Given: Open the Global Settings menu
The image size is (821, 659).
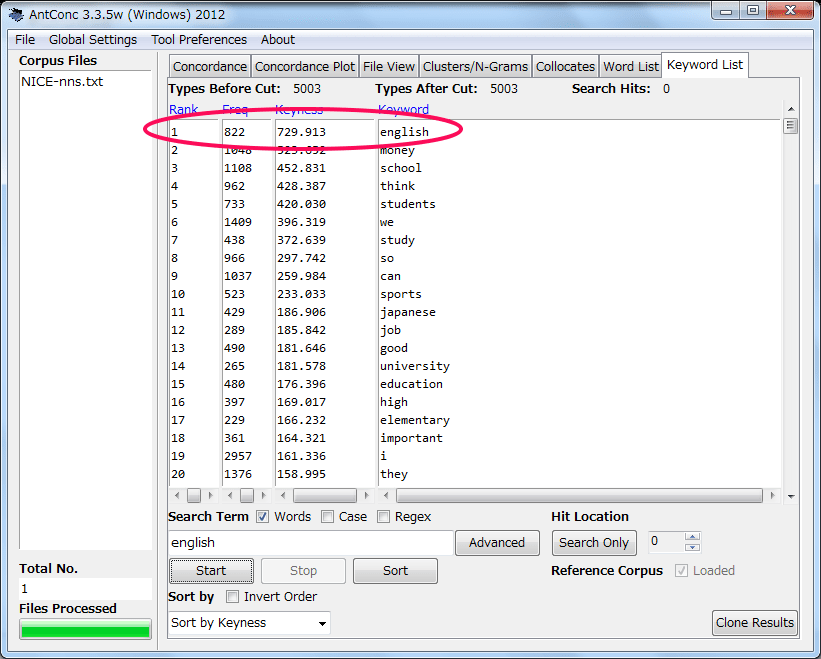Looking at the screenshot, I should 92,39.
